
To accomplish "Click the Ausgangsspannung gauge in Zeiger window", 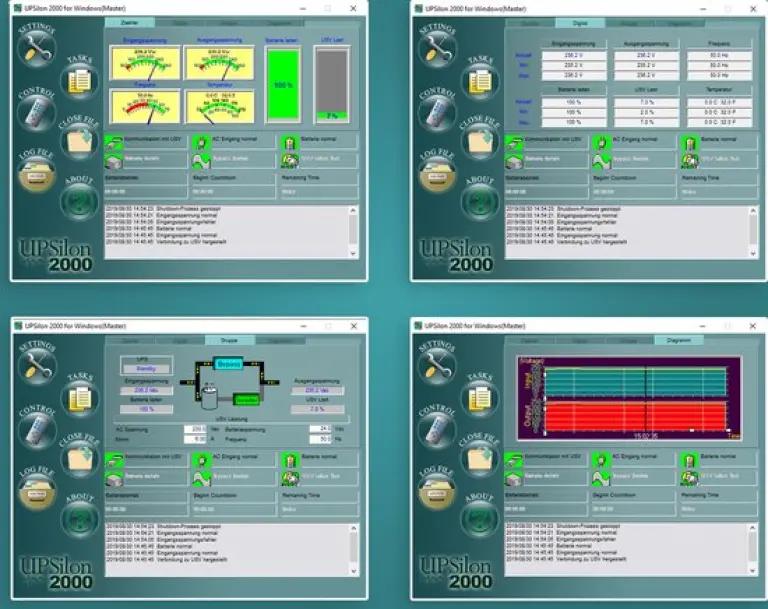I will click(219, 63).
